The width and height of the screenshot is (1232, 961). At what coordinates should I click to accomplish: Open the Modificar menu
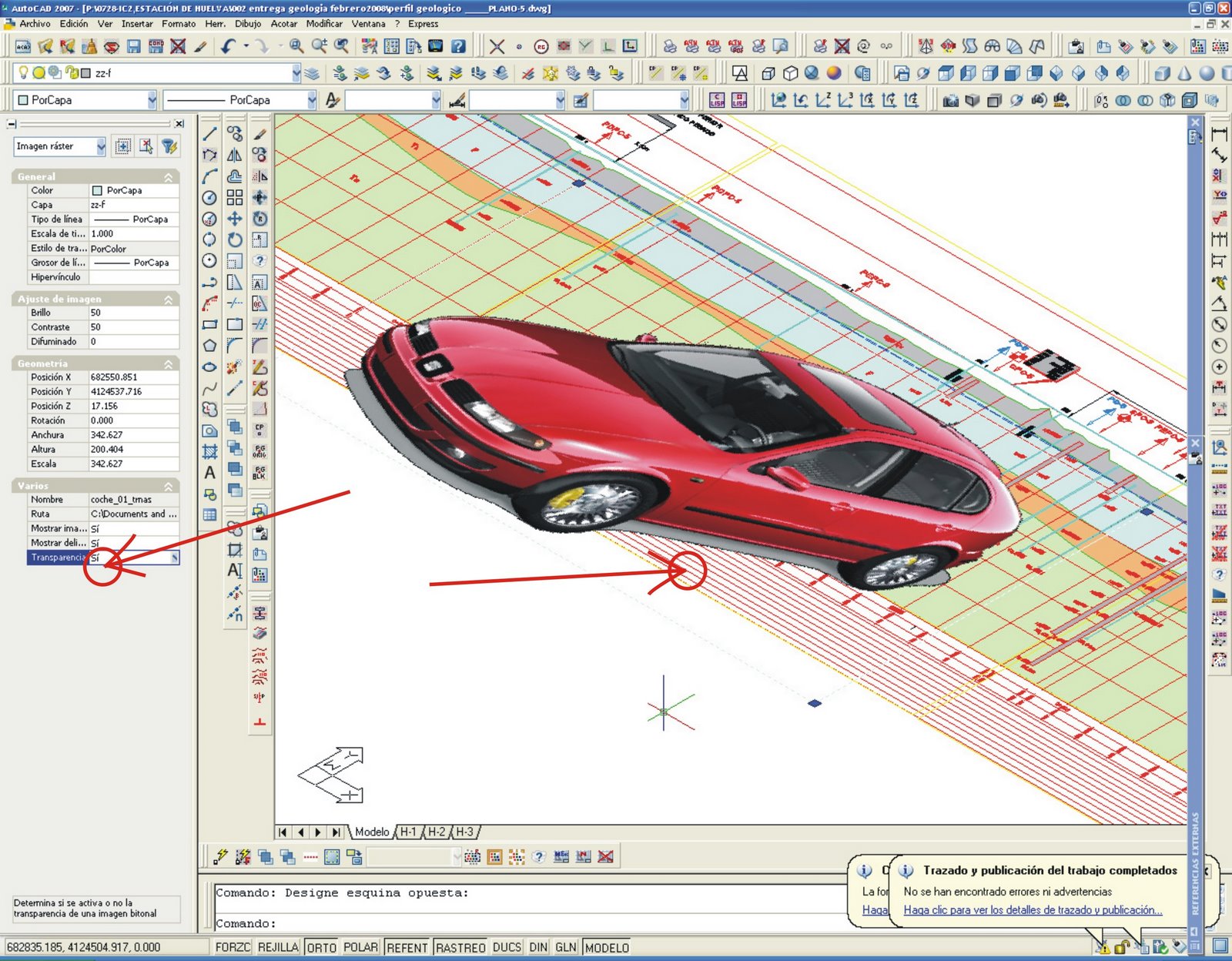tap(324, 24)
